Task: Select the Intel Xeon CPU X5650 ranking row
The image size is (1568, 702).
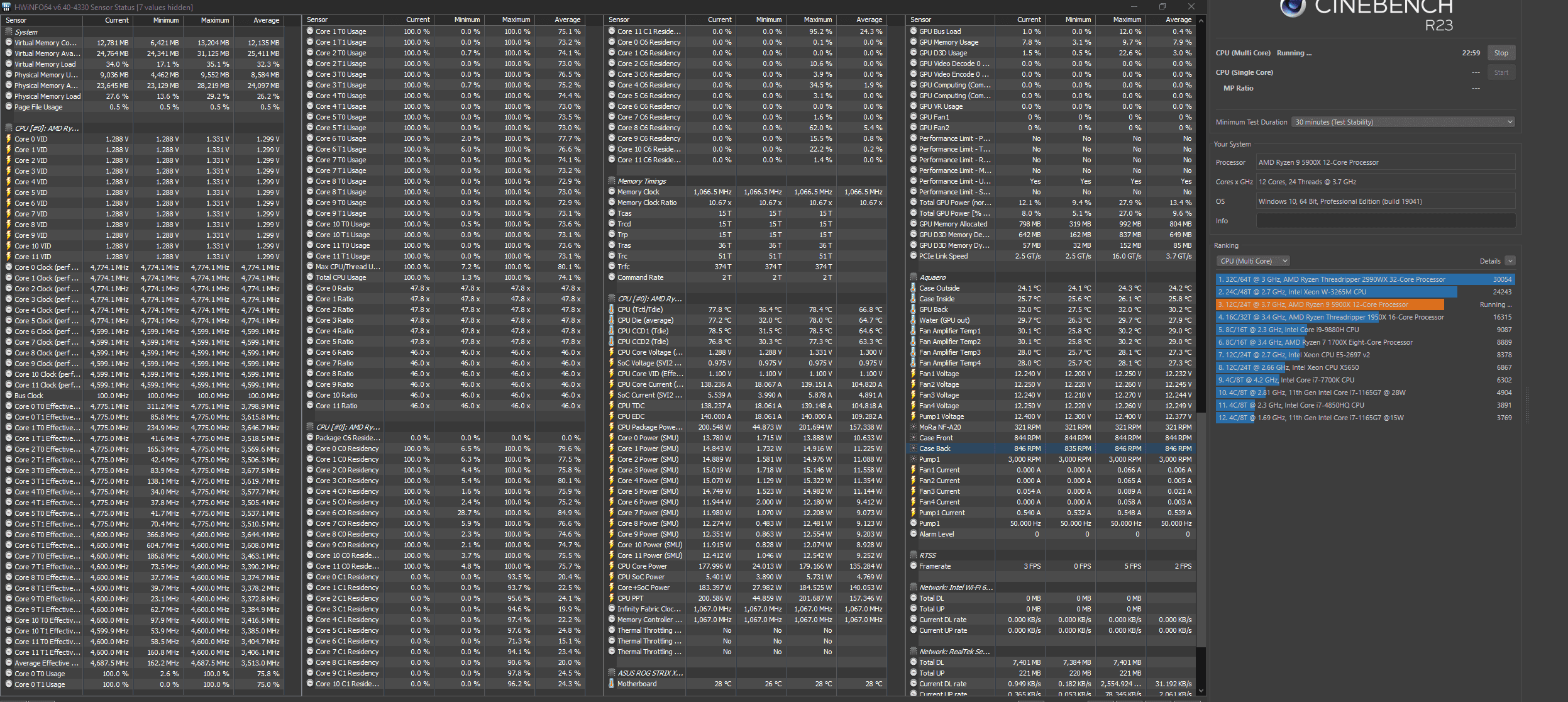Action: point(1365,367)
